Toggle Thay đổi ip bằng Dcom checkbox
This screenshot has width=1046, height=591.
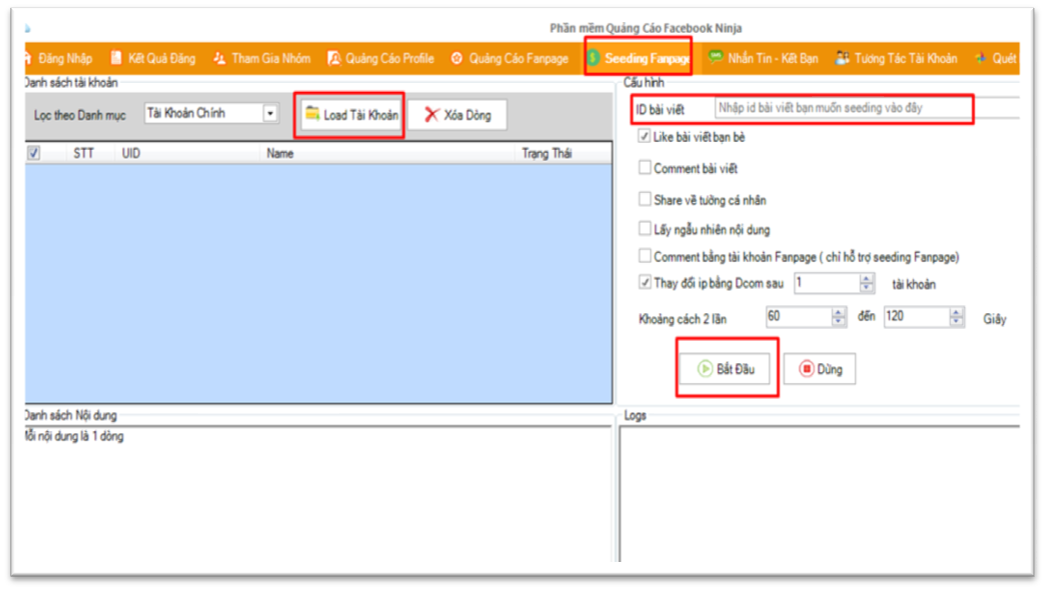[644, 282]
